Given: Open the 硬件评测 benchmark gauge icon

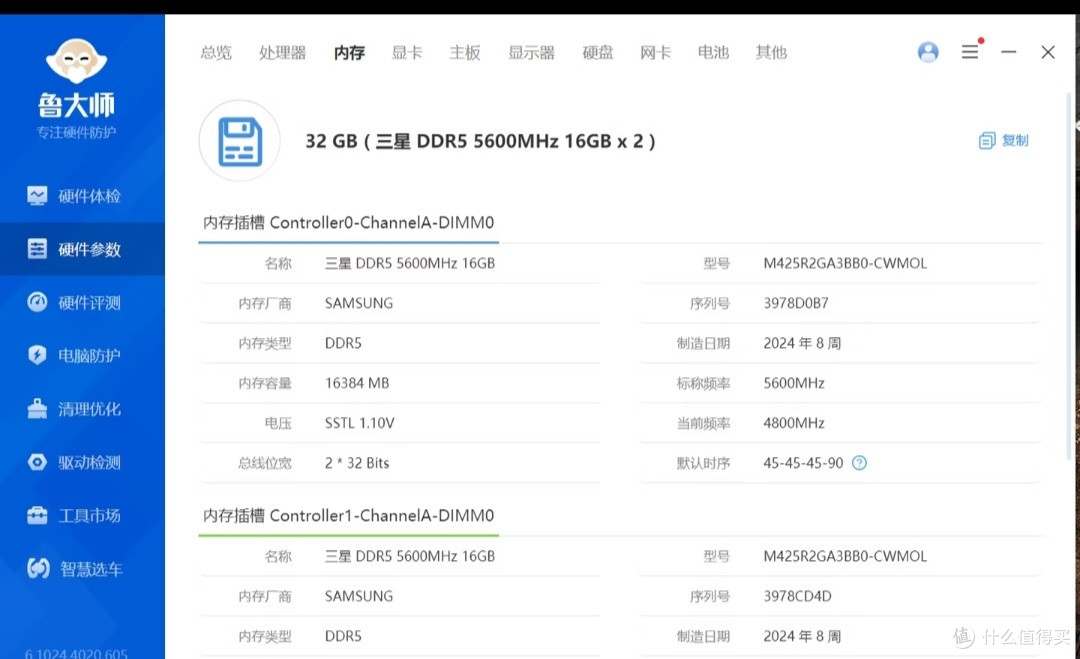Looking at the screenshot, I should (x=37, y=302).
